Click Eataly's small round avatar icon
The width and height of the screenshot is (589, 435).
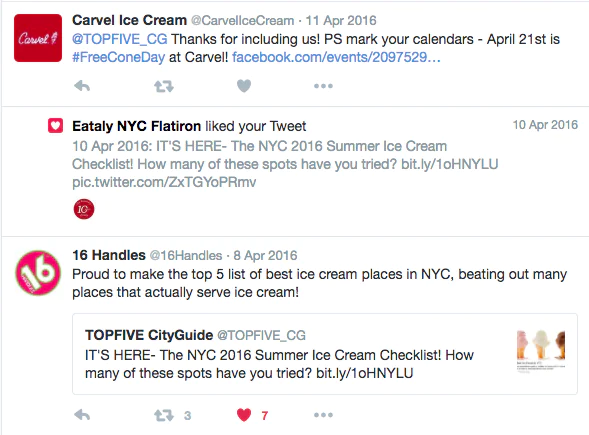pos(84,209)
